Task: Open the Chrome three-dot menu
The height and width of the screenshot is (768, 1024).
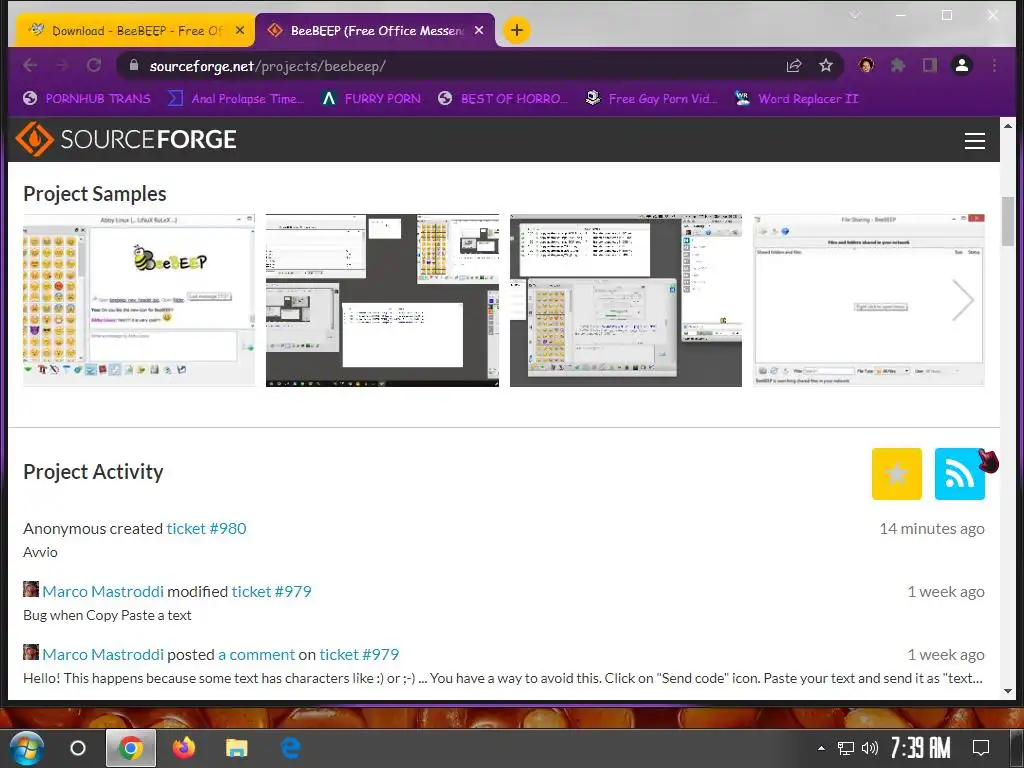Action: [x=994, y=65]
